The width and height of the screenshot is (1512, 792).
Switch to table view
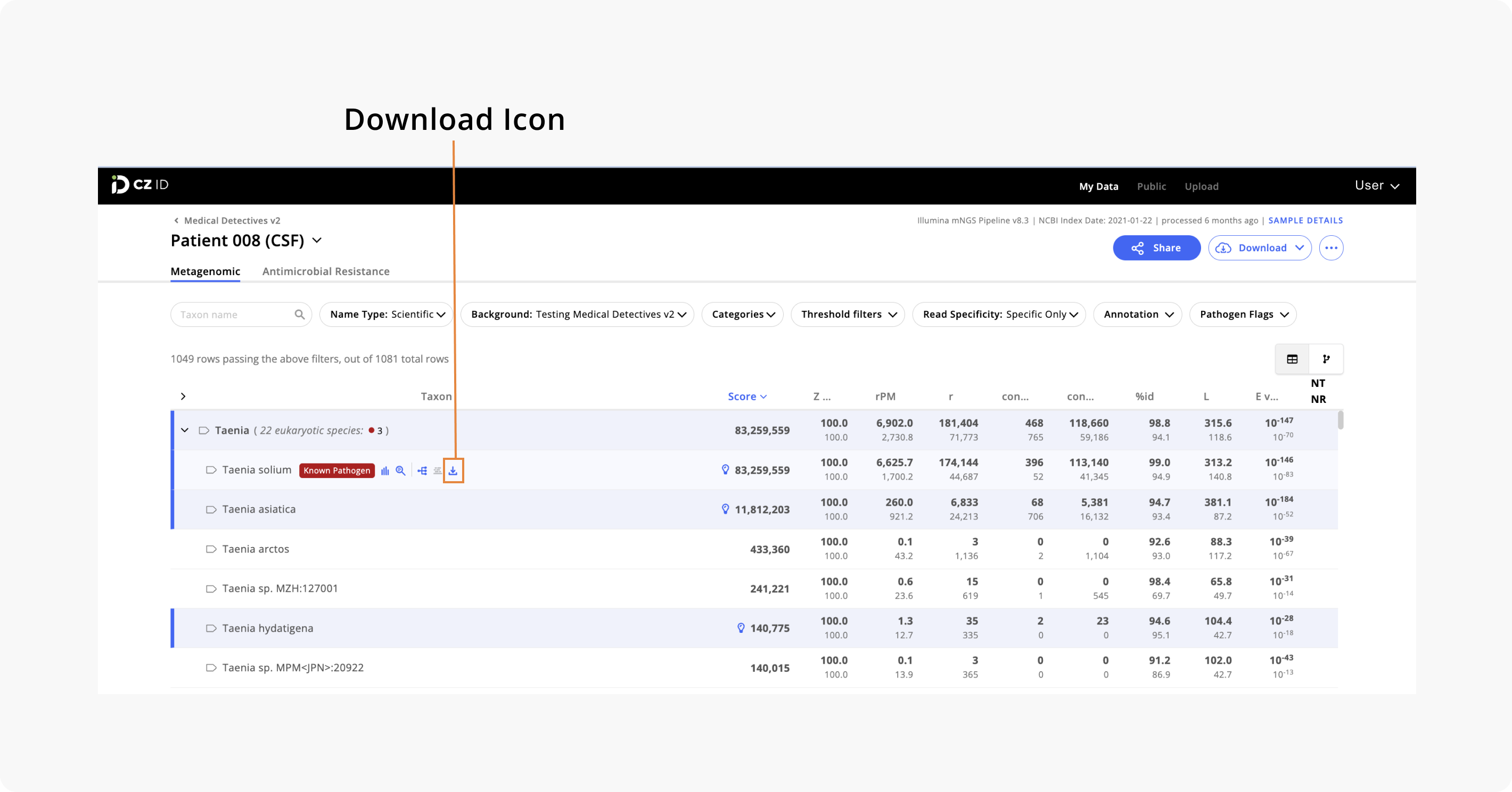[x=1292, y=359]
